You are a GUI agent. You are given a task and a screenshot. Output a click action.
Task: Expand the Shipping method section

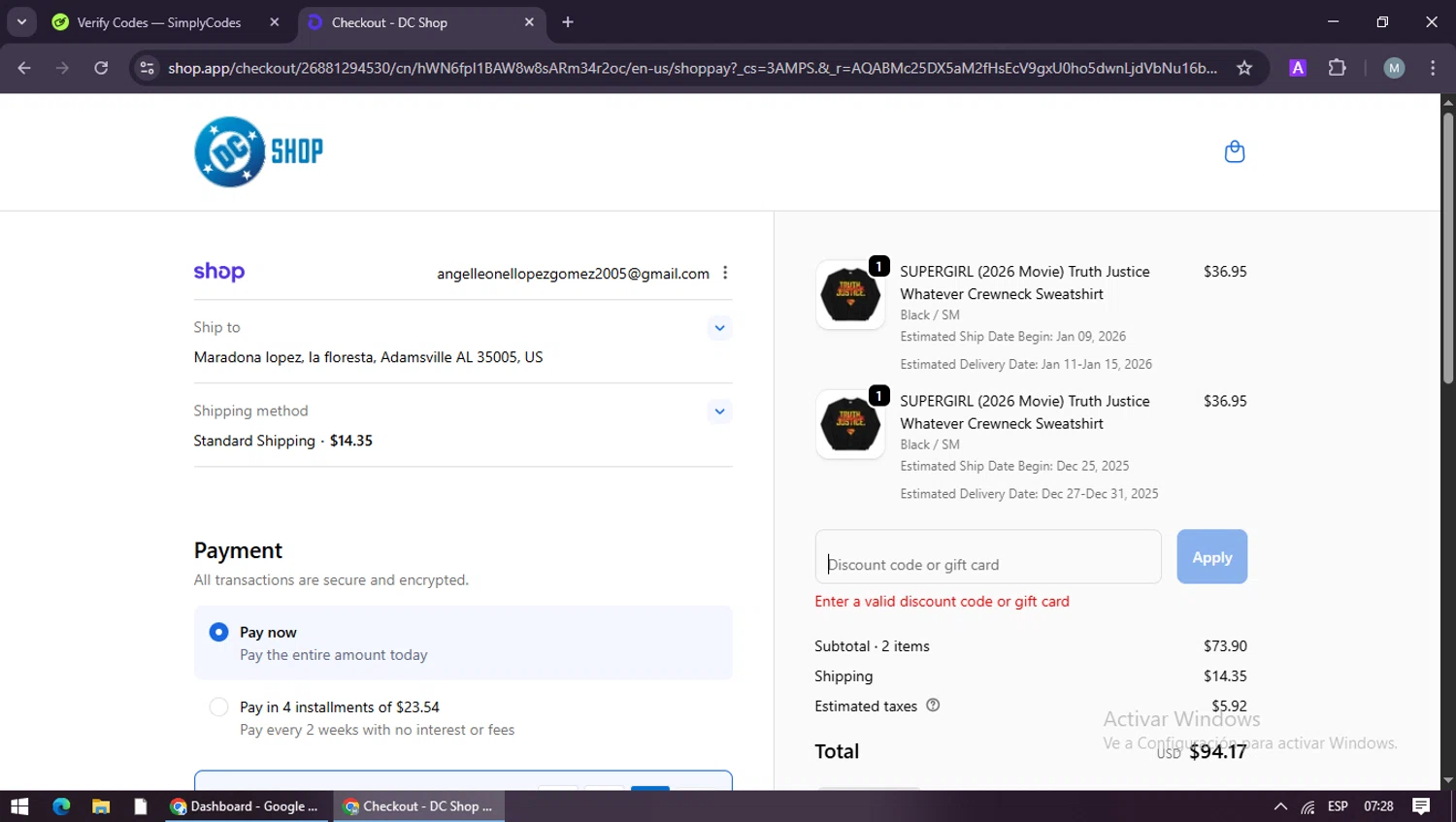(719, 411)
